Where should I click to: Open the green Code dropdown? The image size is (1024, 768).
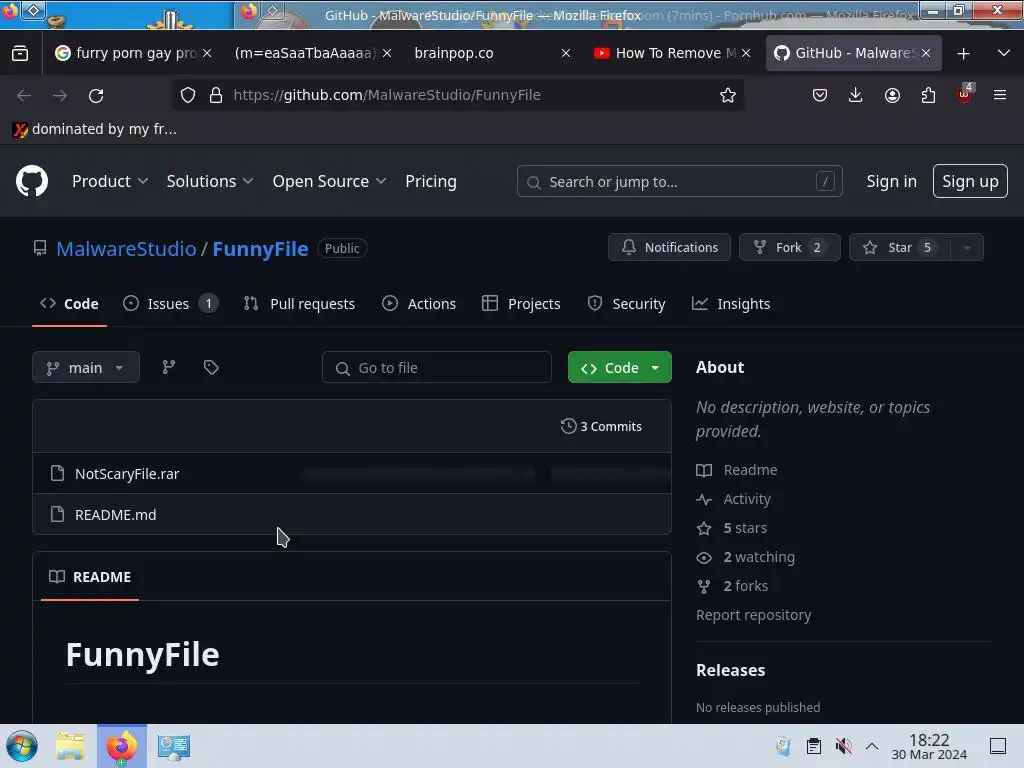tap(620, 368)
